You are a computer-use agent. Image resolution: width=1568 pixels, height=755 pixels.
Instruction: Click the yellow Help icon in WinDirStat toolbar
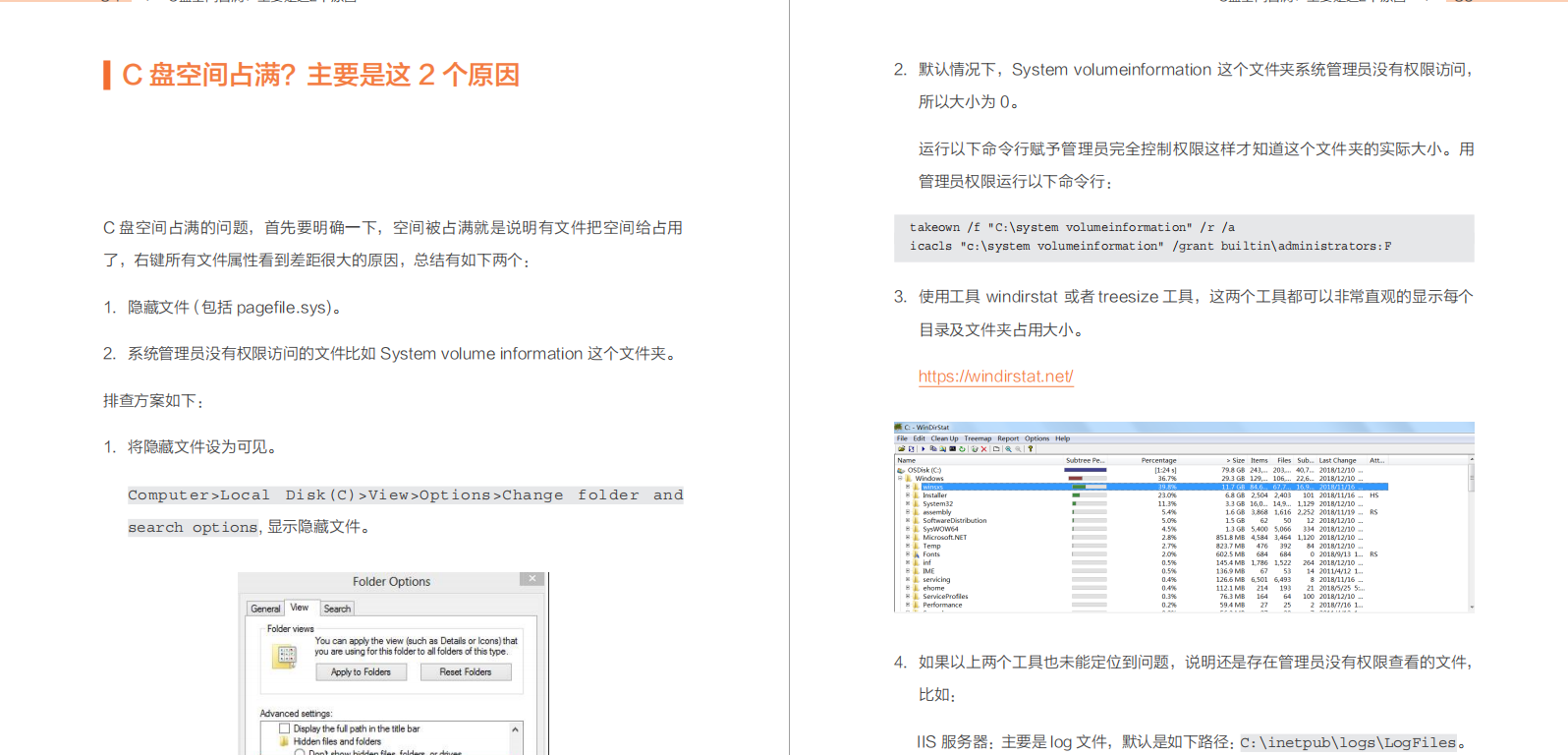pos(1031,449)
